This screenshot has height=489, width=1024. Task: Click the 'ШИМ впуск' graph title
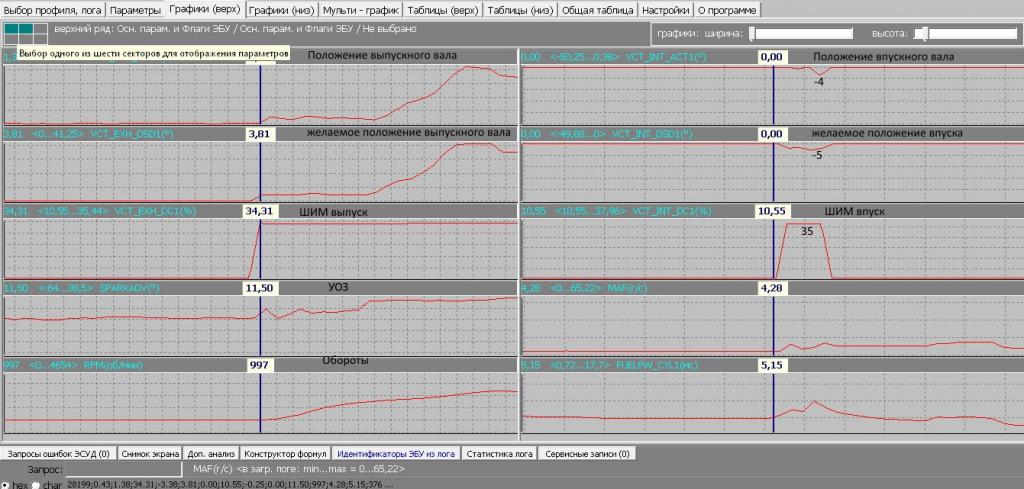tap(857, 212)
